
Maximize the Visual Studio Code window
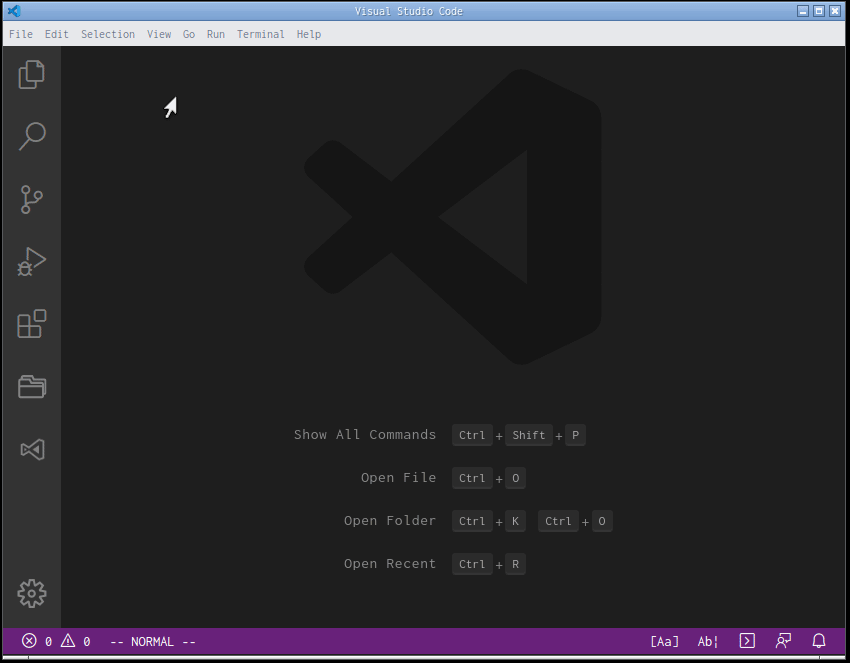pyautogui.click(x=819, y=11)
